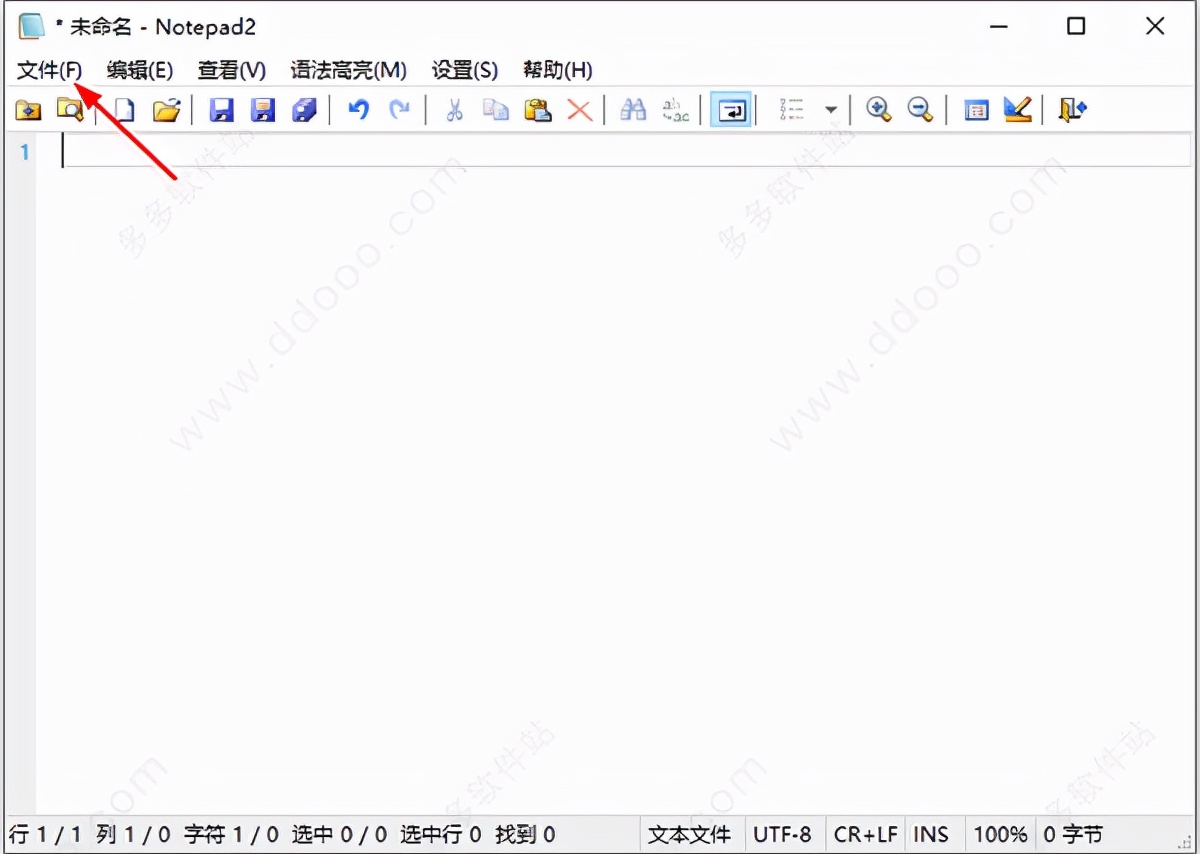Save the file under a new name
This screenshot has width=1200, height=854.
pos(264,110)
